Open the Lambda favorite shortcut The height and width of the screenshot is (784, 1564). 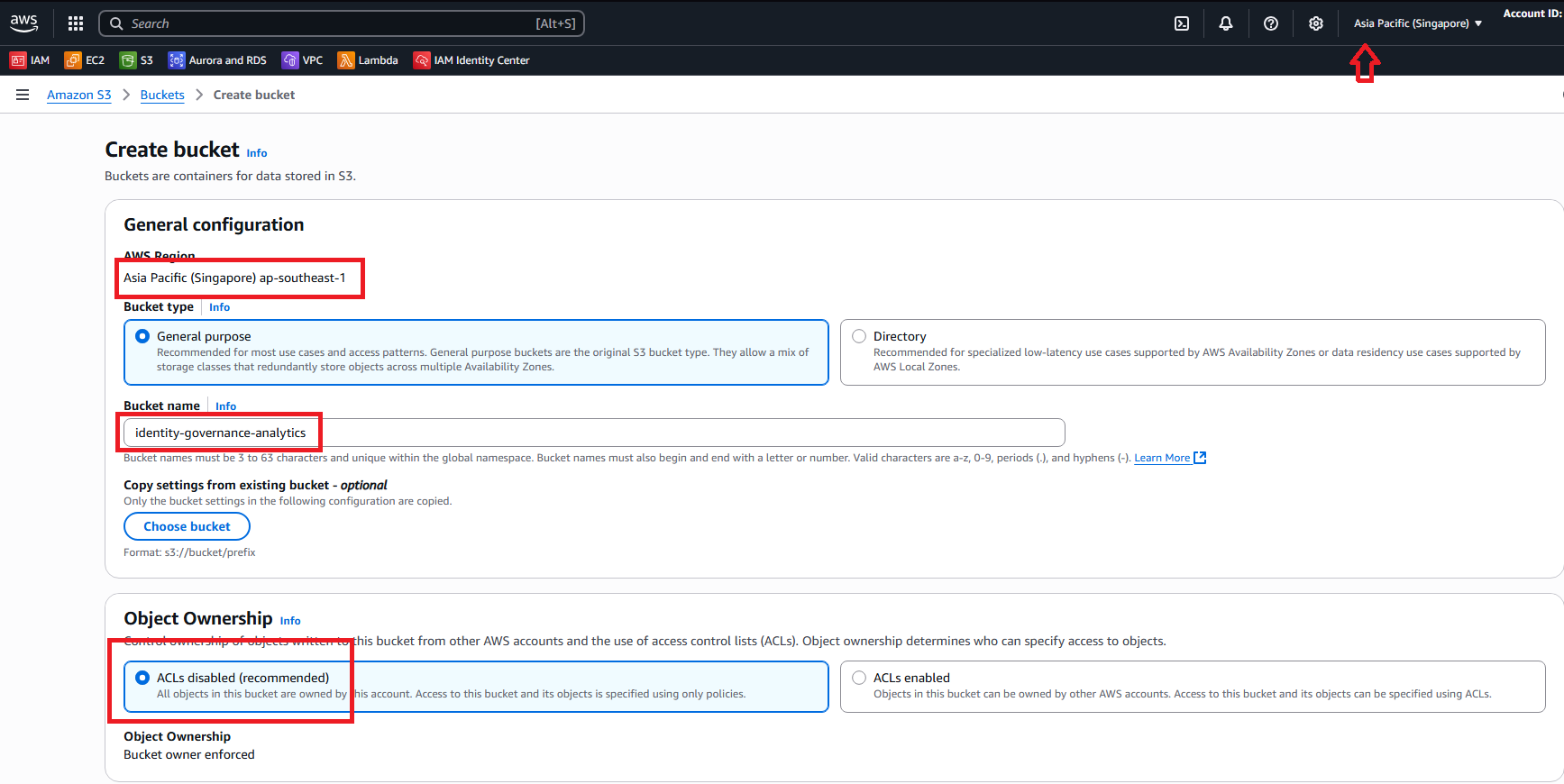click(368, 60)
